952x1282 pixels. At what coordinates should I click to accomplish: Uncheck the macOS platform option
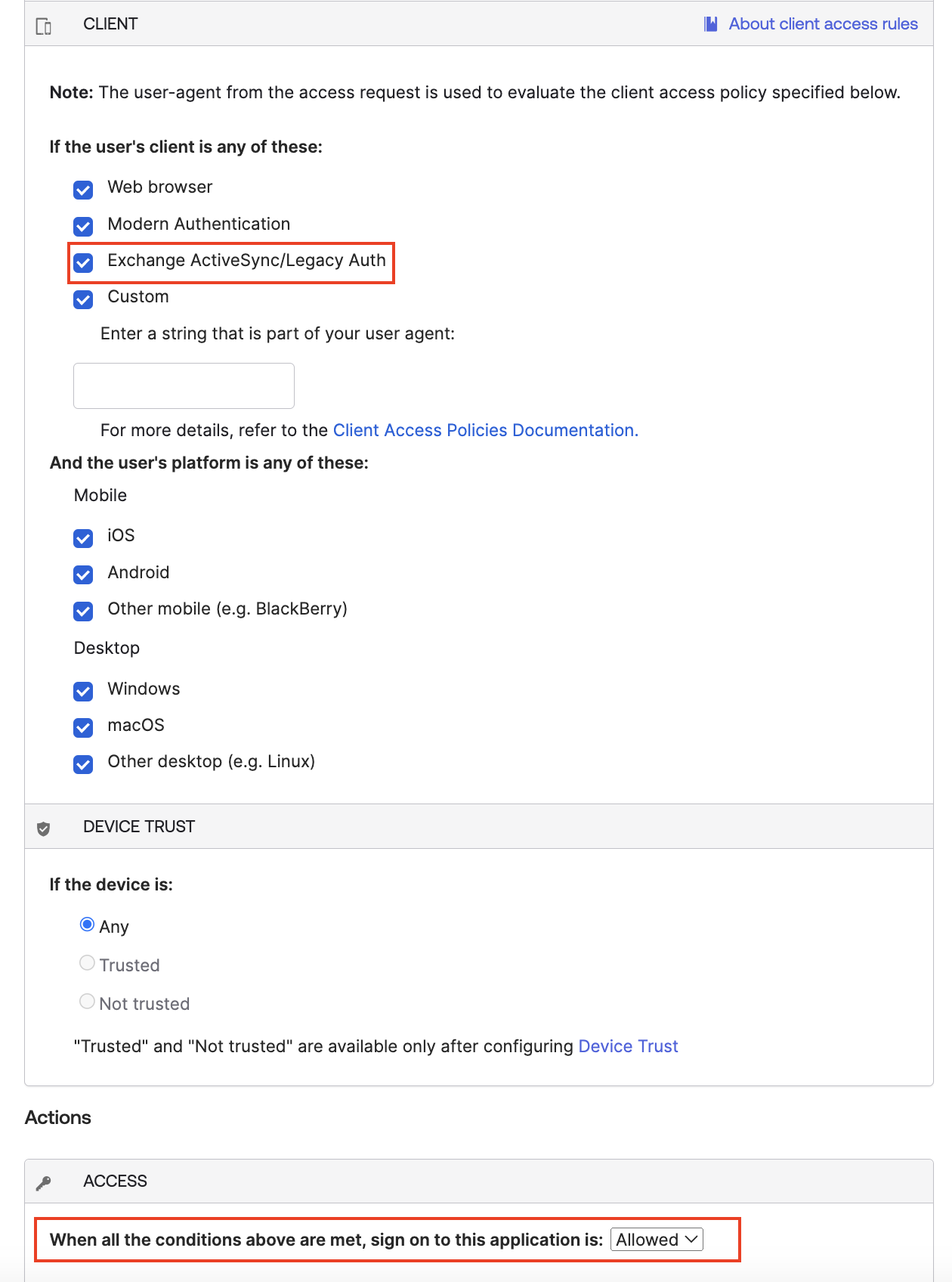(82, 728)
